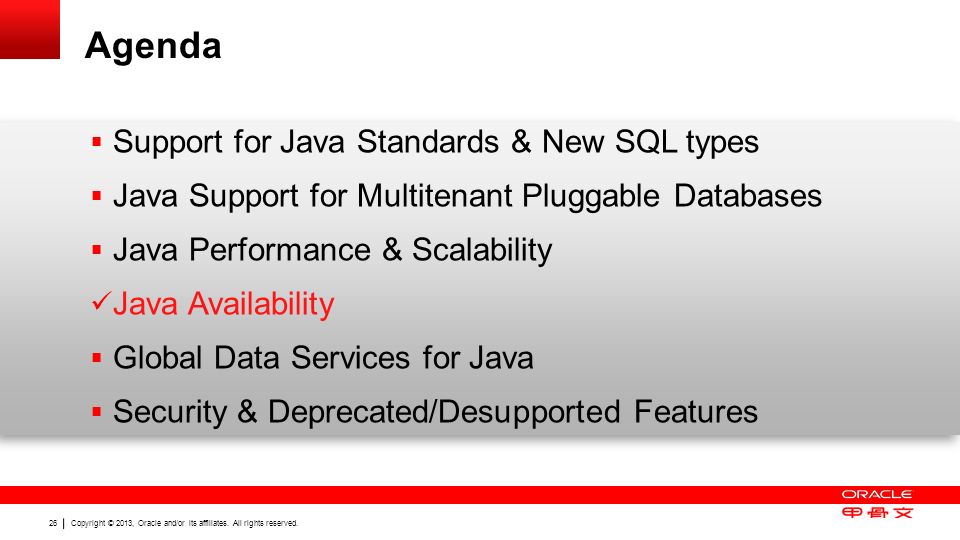This screenshot has width=960, height=540.
Task: Click the slide number 26 in footer
Action: (53, 523)
